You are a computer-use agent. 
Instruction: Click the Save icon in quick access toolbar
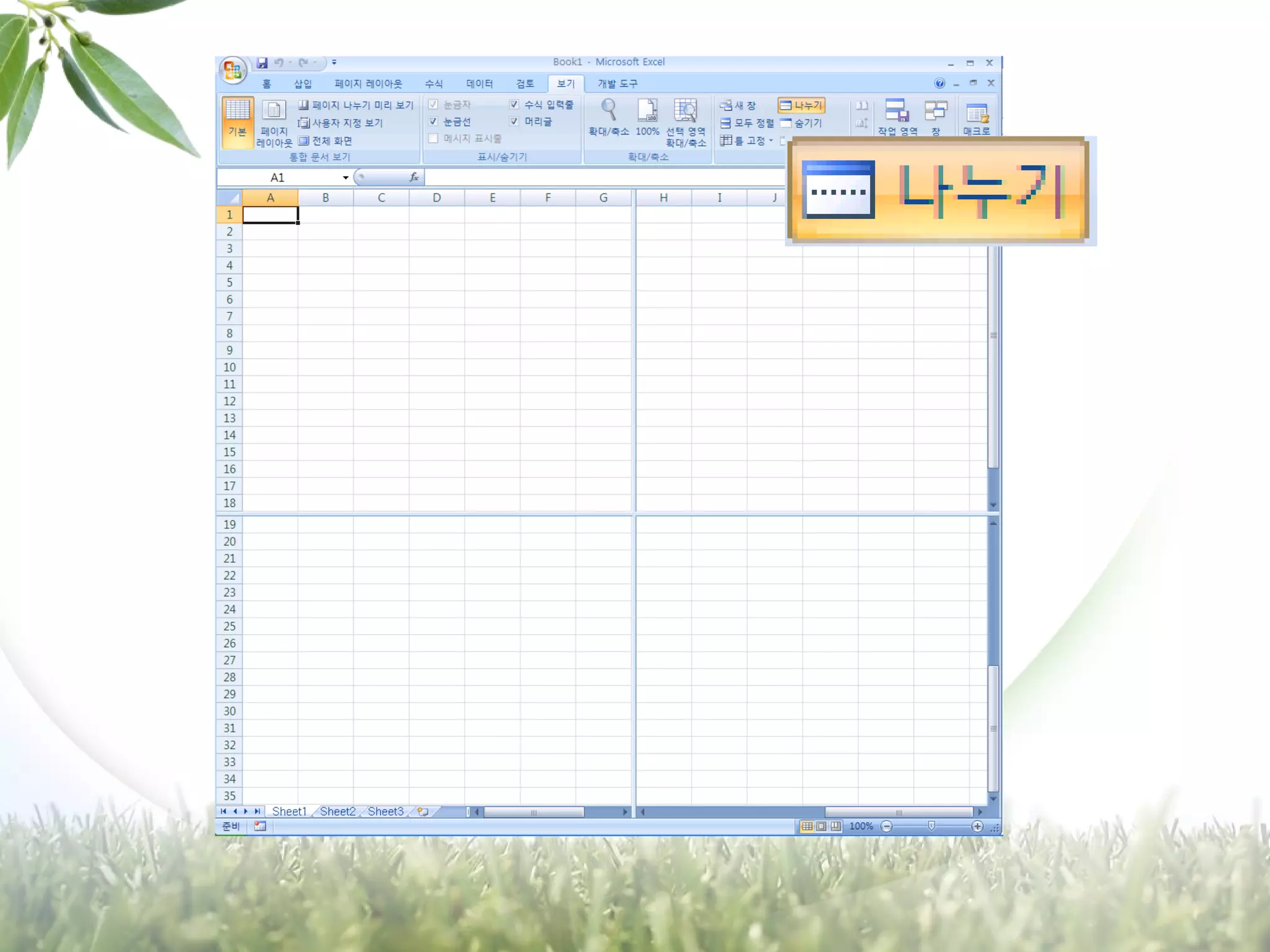262,63
